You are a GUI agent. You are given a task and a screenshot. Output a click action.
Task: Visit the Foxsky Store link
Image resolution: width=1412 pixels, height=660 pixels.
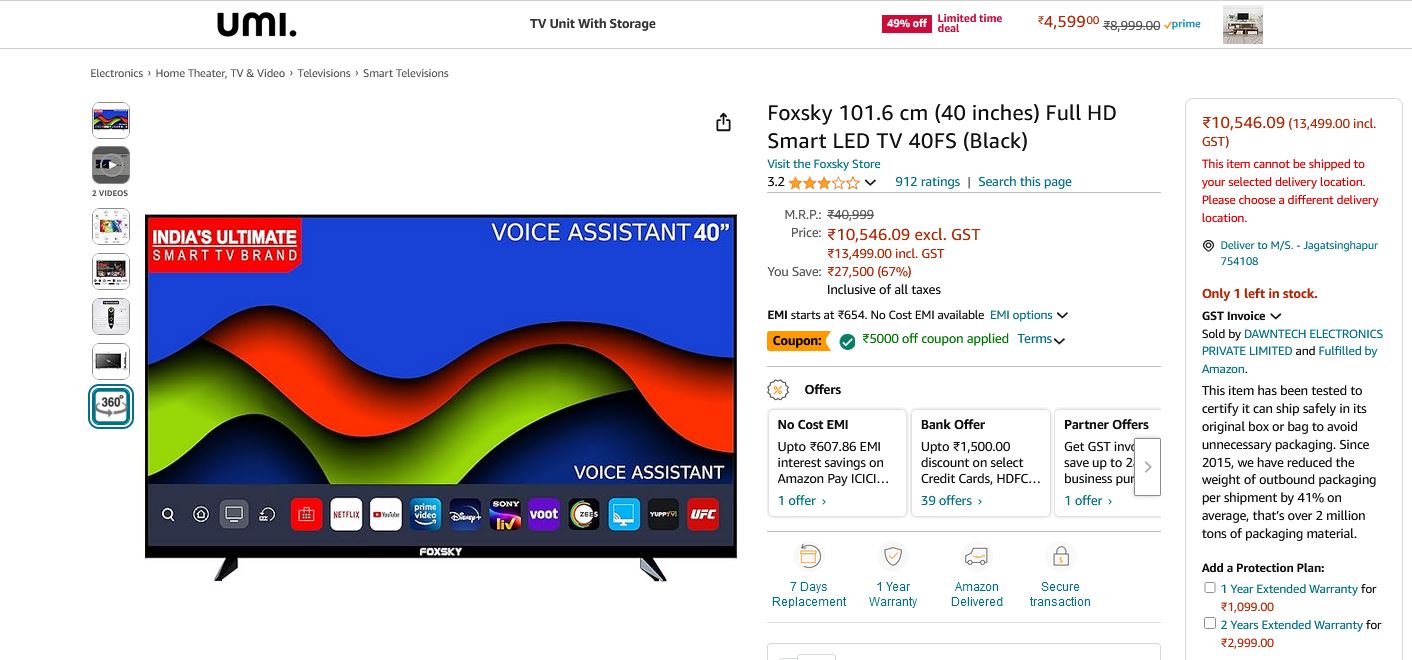[x=824, y=164]
